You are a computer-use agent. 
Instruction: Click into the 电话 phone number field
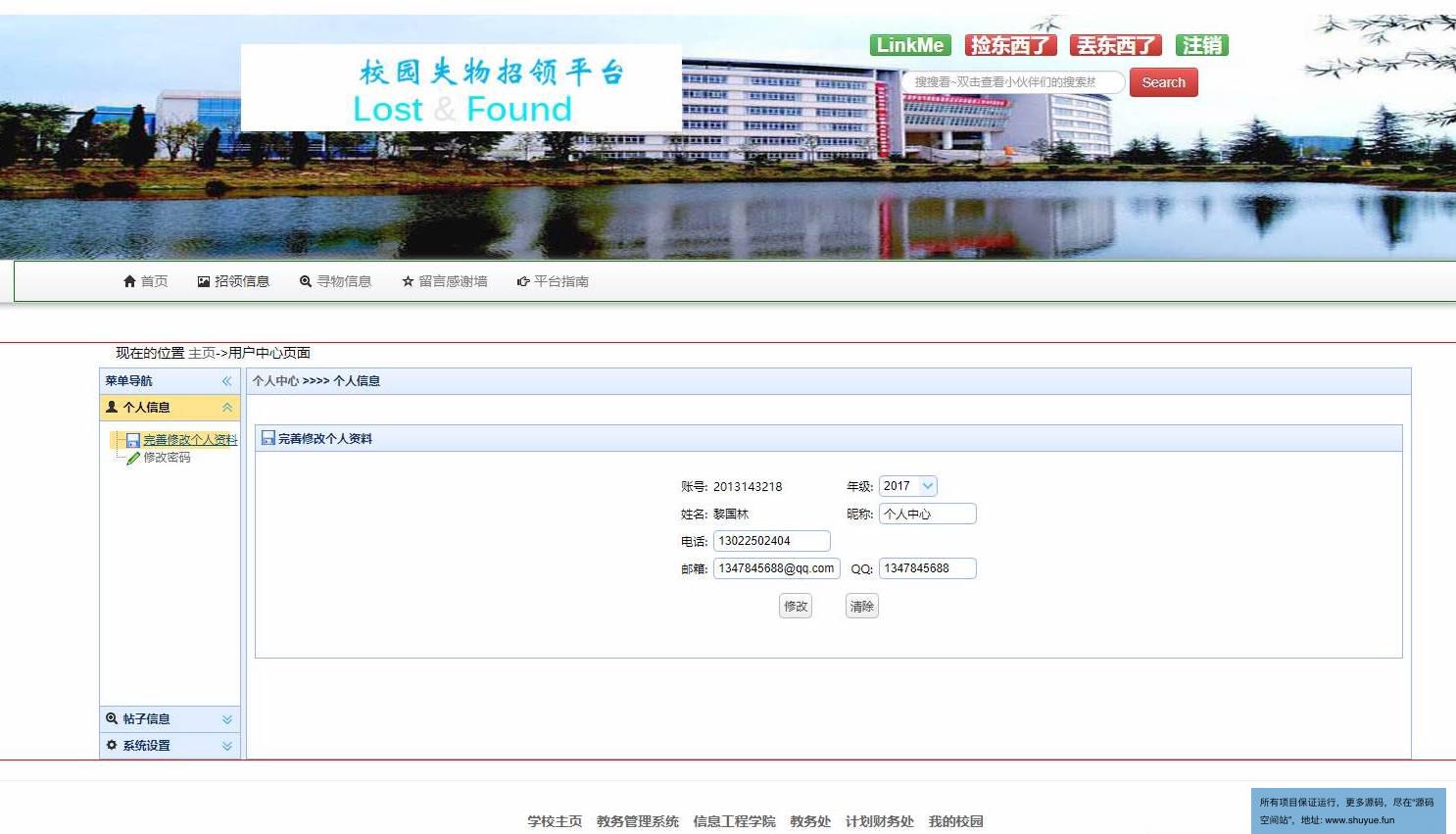point(771,541)
